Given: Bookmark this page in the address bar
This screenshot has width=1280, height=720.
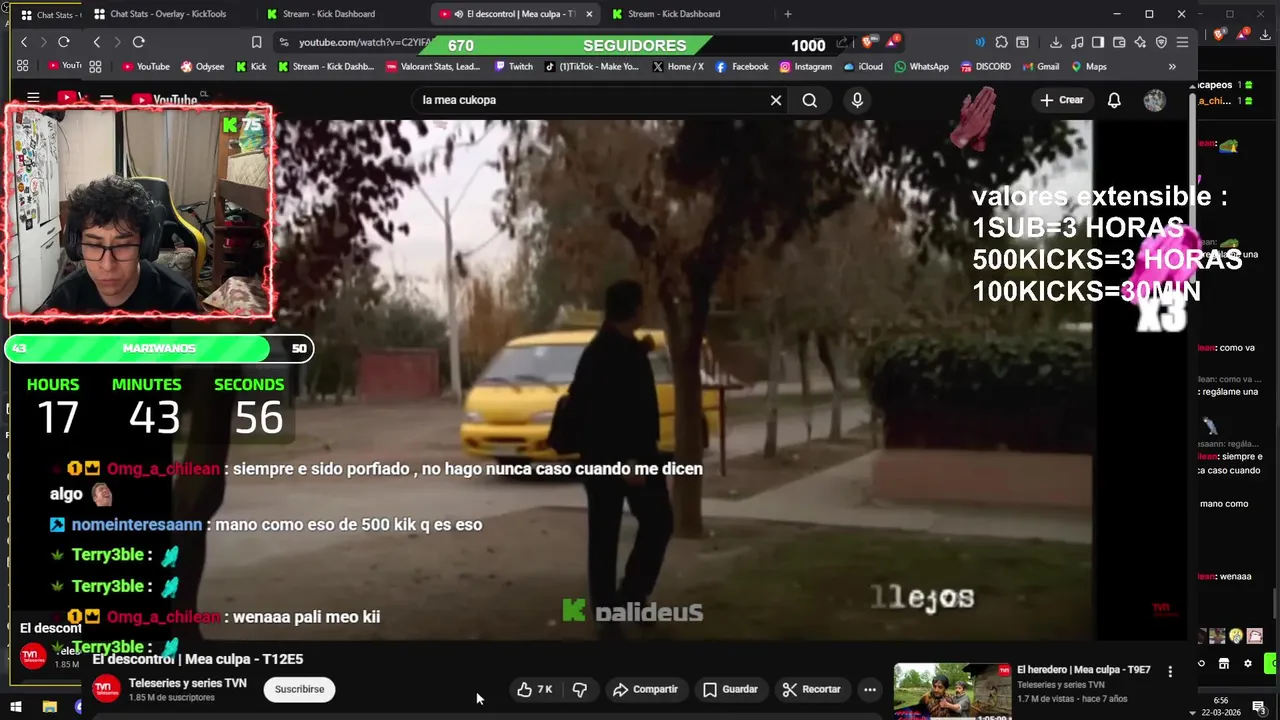Looking at the screenshot, I should pos(256,42).
